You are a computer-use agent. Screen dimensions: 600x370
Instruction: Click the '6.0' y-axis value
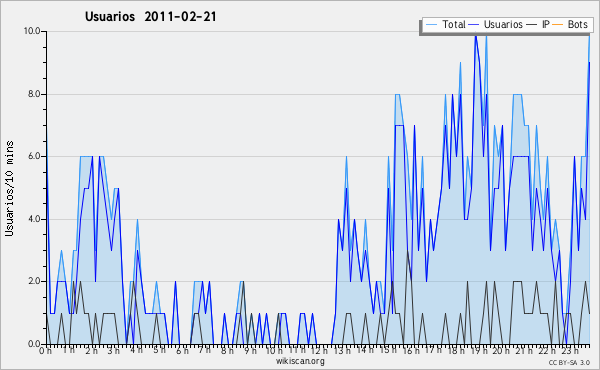(x=34, y=156)
